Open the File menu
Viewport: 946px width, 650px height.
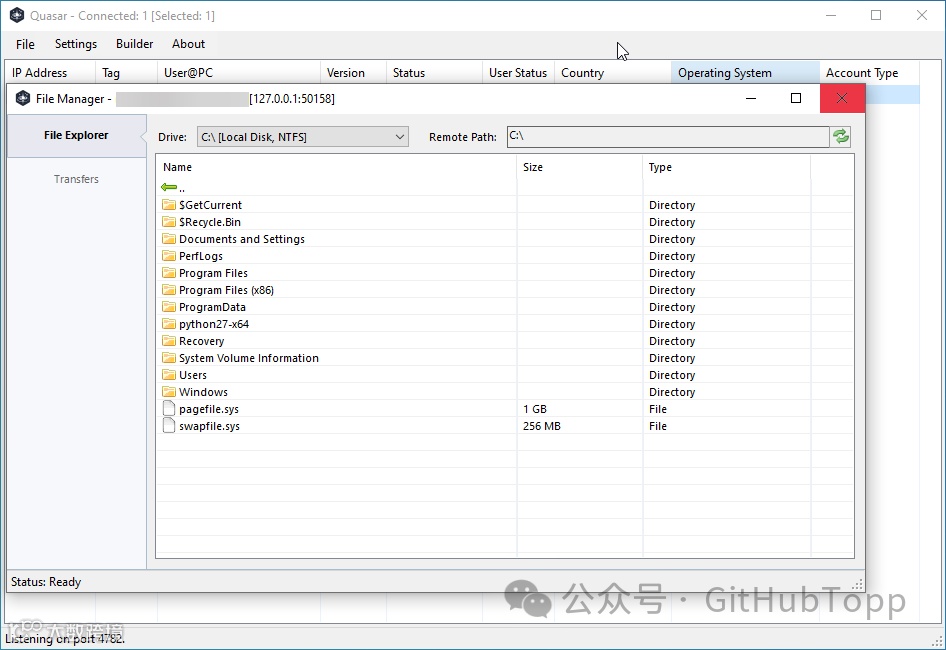click(x=25, y=44)
